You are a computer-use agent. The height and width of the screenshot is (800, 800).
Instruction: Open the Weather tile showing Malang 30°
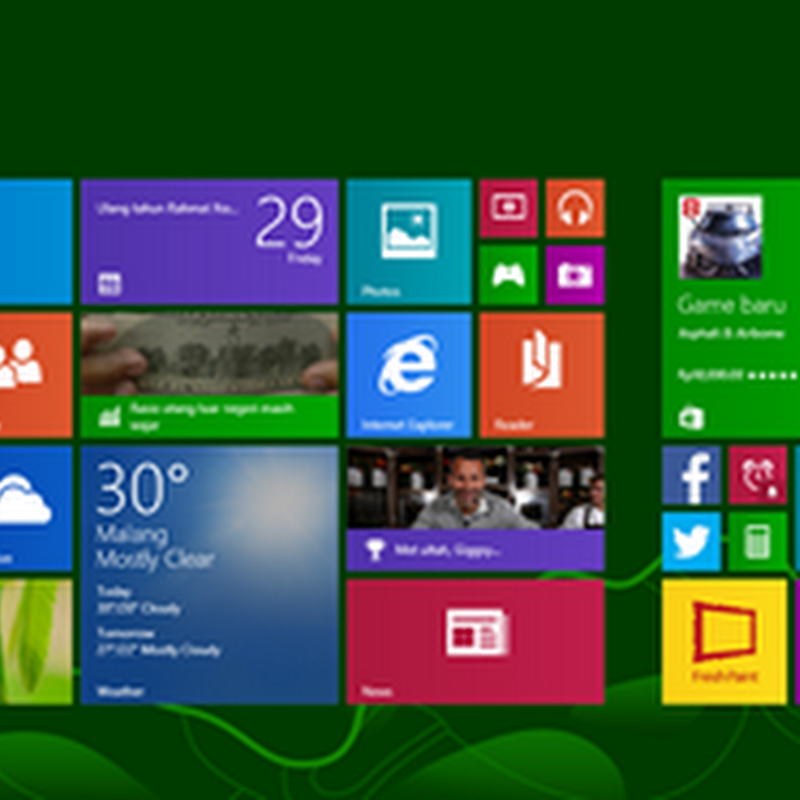[x=209, y=575]
